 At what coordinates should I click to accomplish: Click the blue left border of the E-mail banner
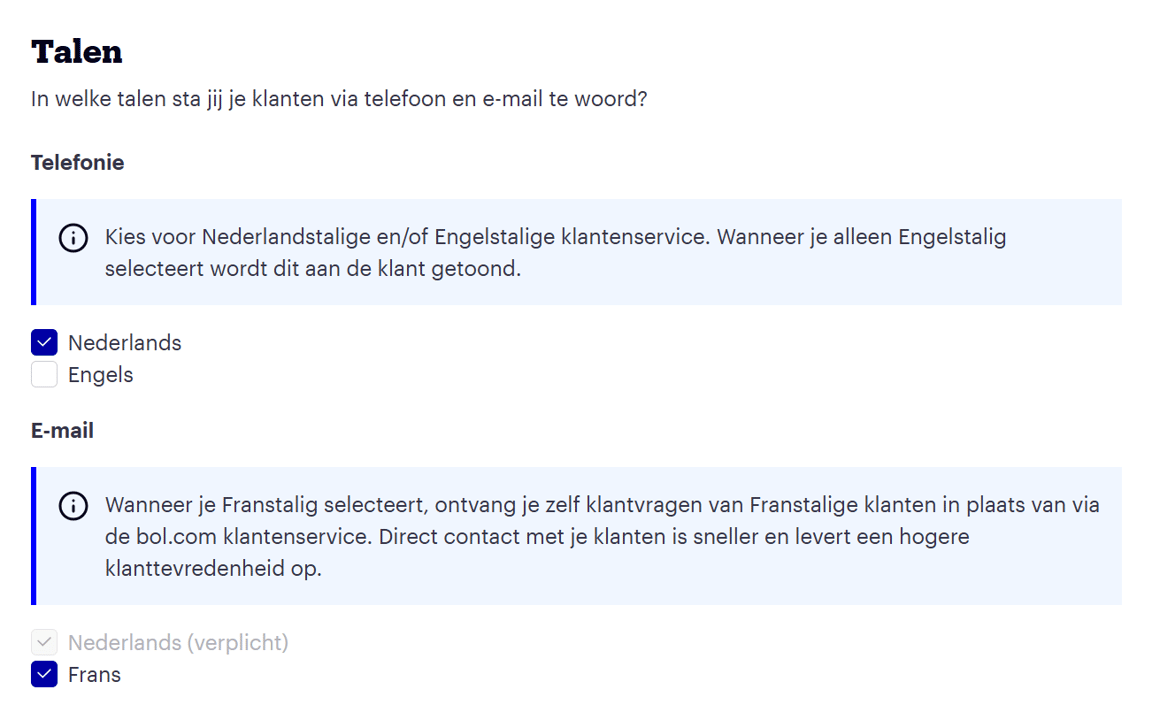tap(35, 535)
